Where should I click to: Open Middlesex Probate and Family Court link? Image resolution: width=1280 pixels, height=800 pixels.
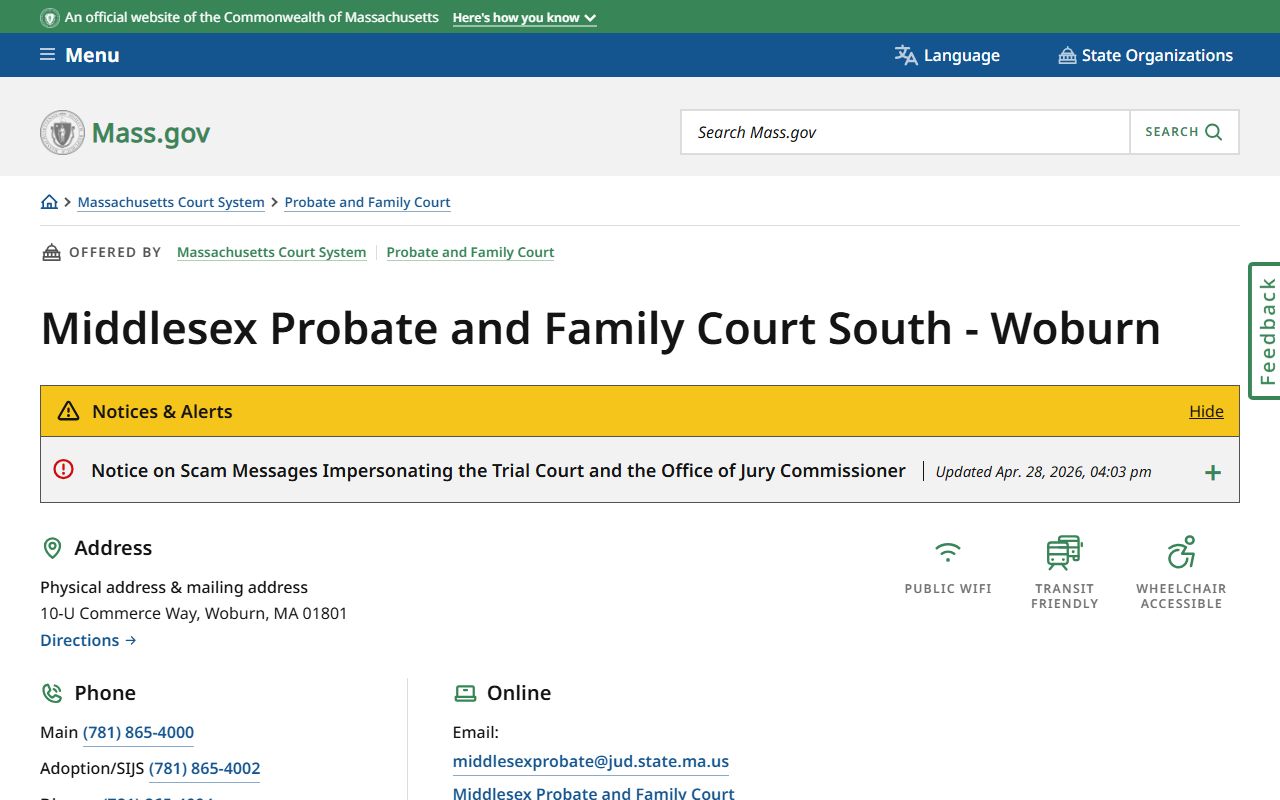[594, 793]
